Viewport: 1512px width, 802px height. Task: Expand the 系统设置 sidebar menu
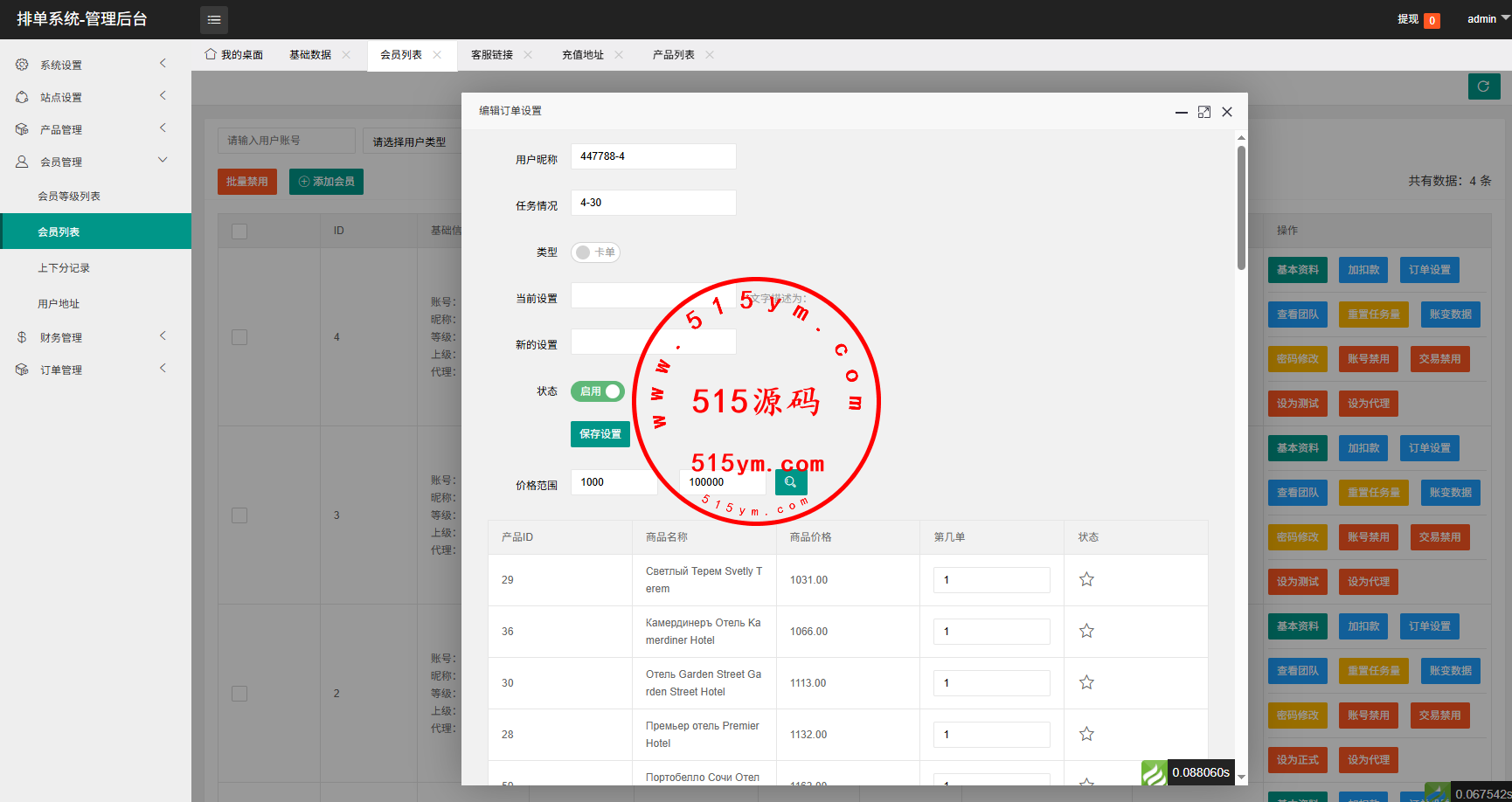[x=95, y=65]
